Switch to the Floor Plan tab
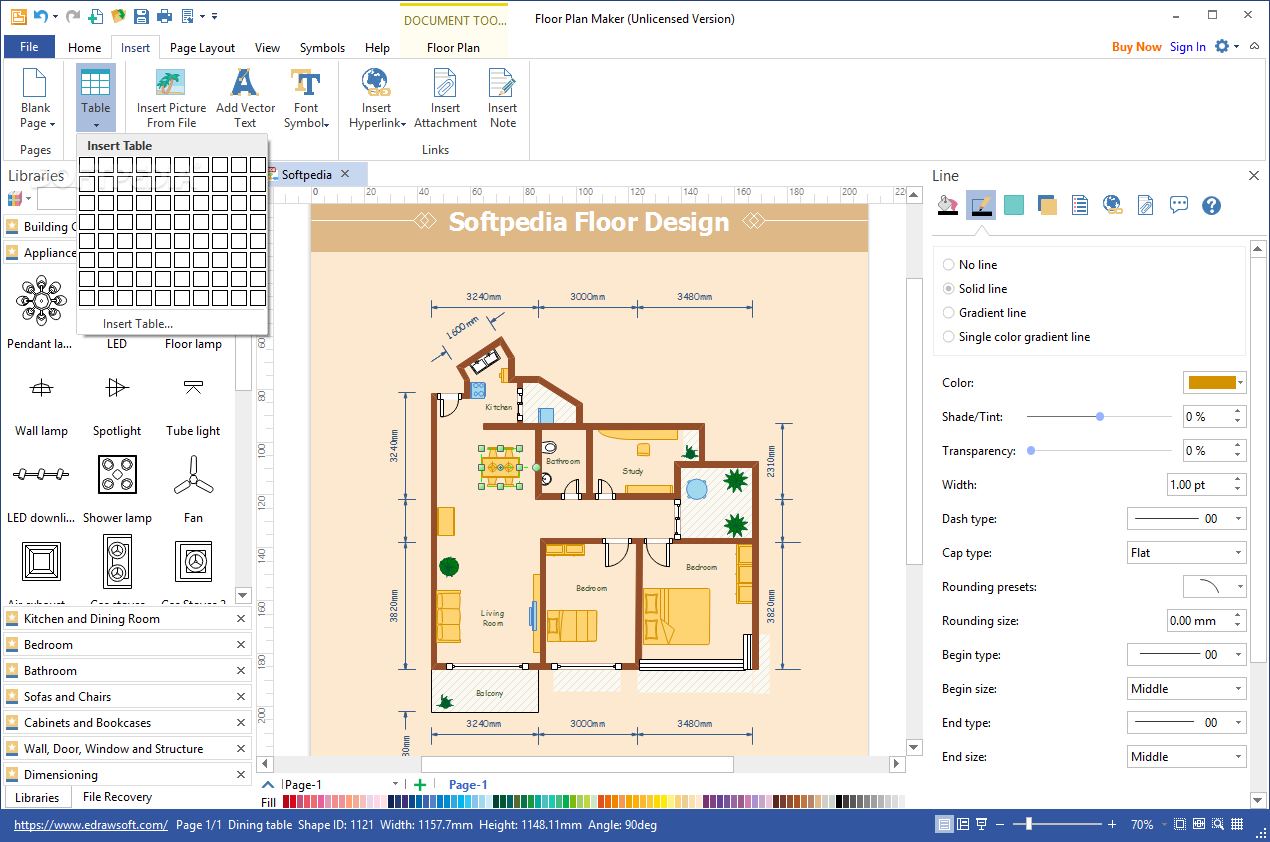This screenshot has width=1270, height=842. tap(453, 47)
